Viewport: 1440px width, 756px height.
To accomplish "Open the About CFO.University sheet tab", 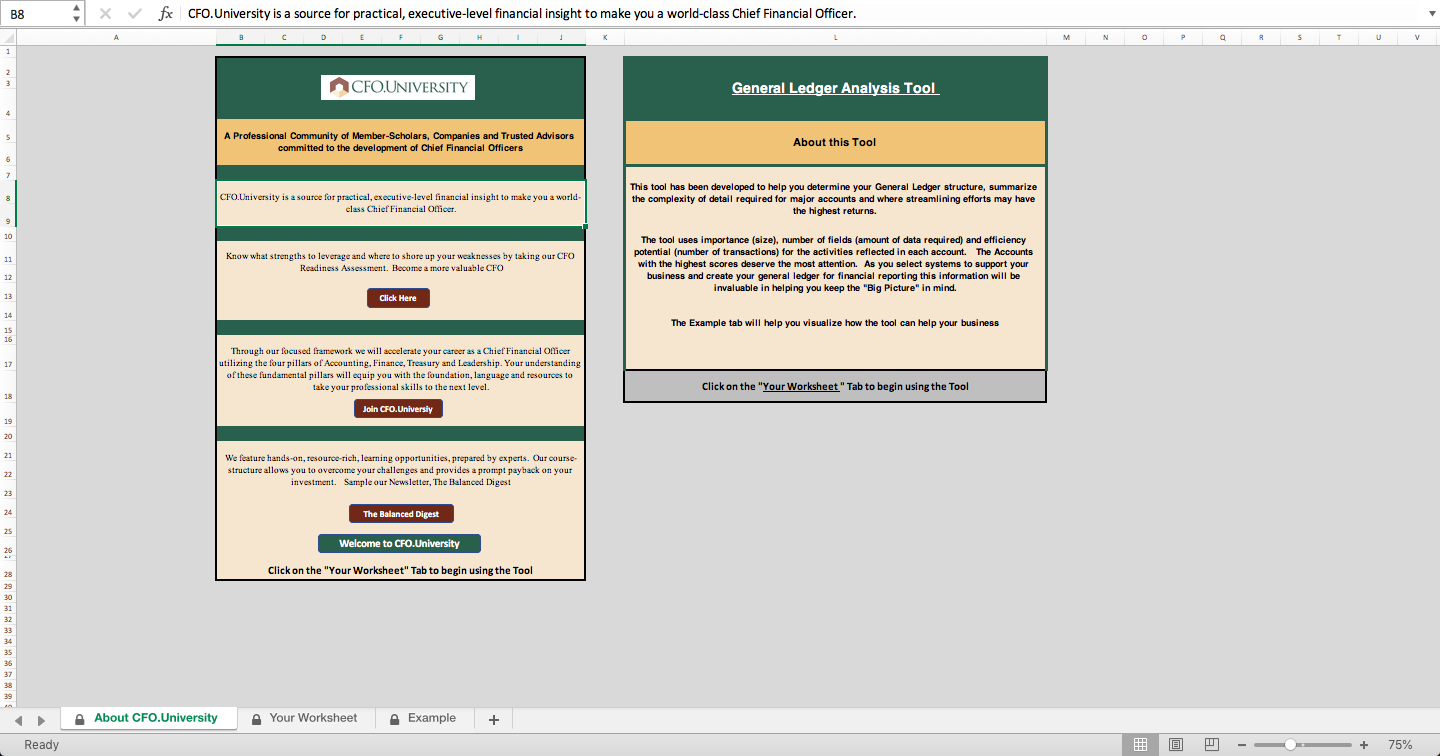I will 149,718.
